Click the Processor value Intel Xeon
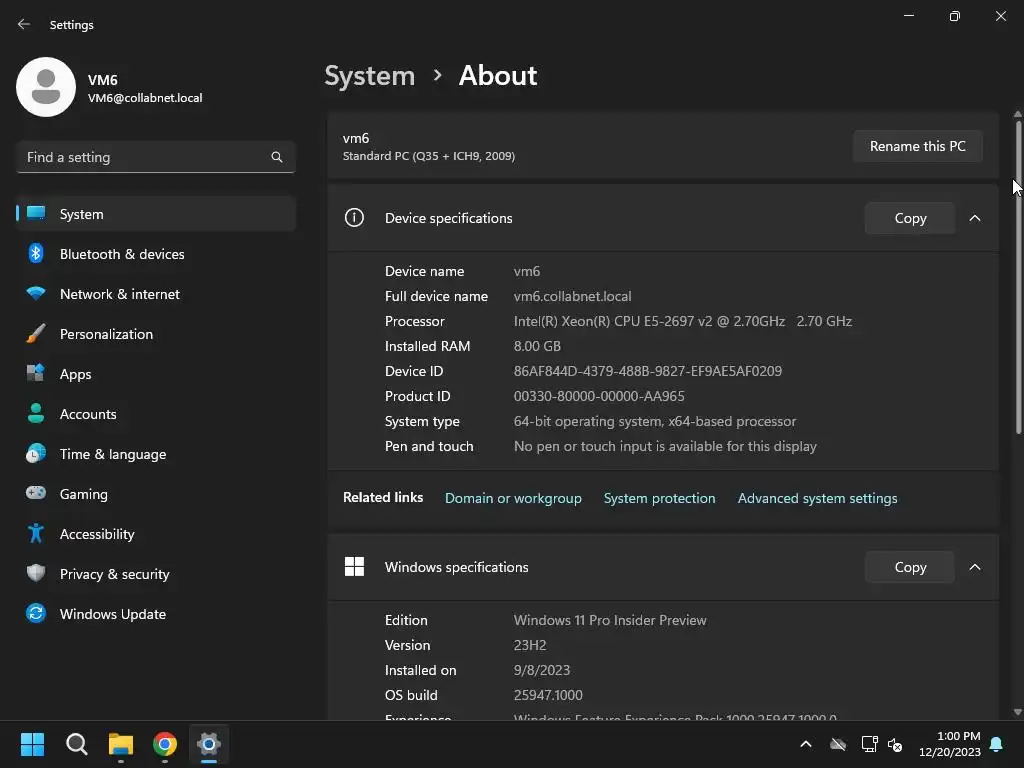 pos(682,321)
